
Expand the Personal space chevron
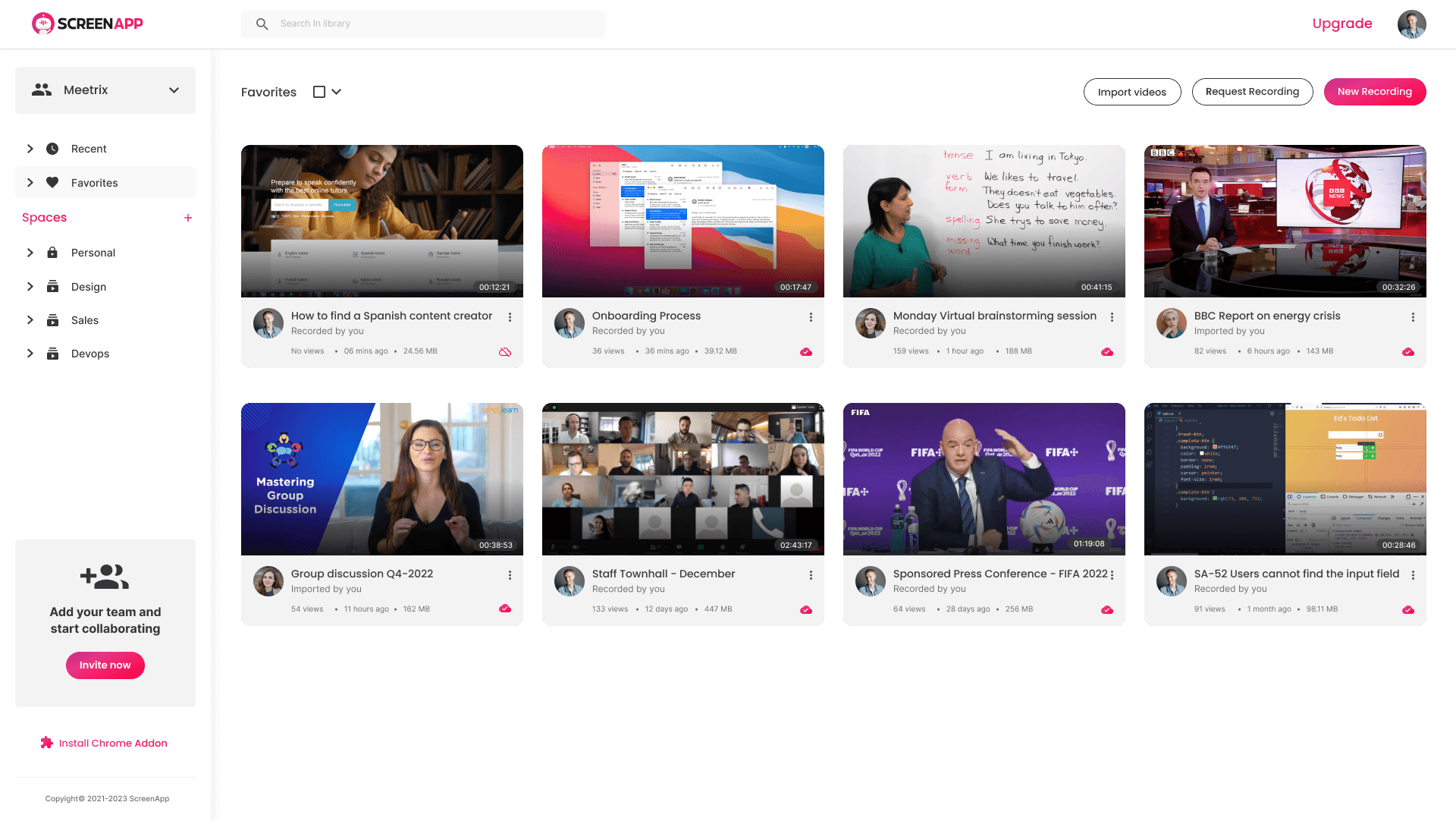click(x=30, y=253)
